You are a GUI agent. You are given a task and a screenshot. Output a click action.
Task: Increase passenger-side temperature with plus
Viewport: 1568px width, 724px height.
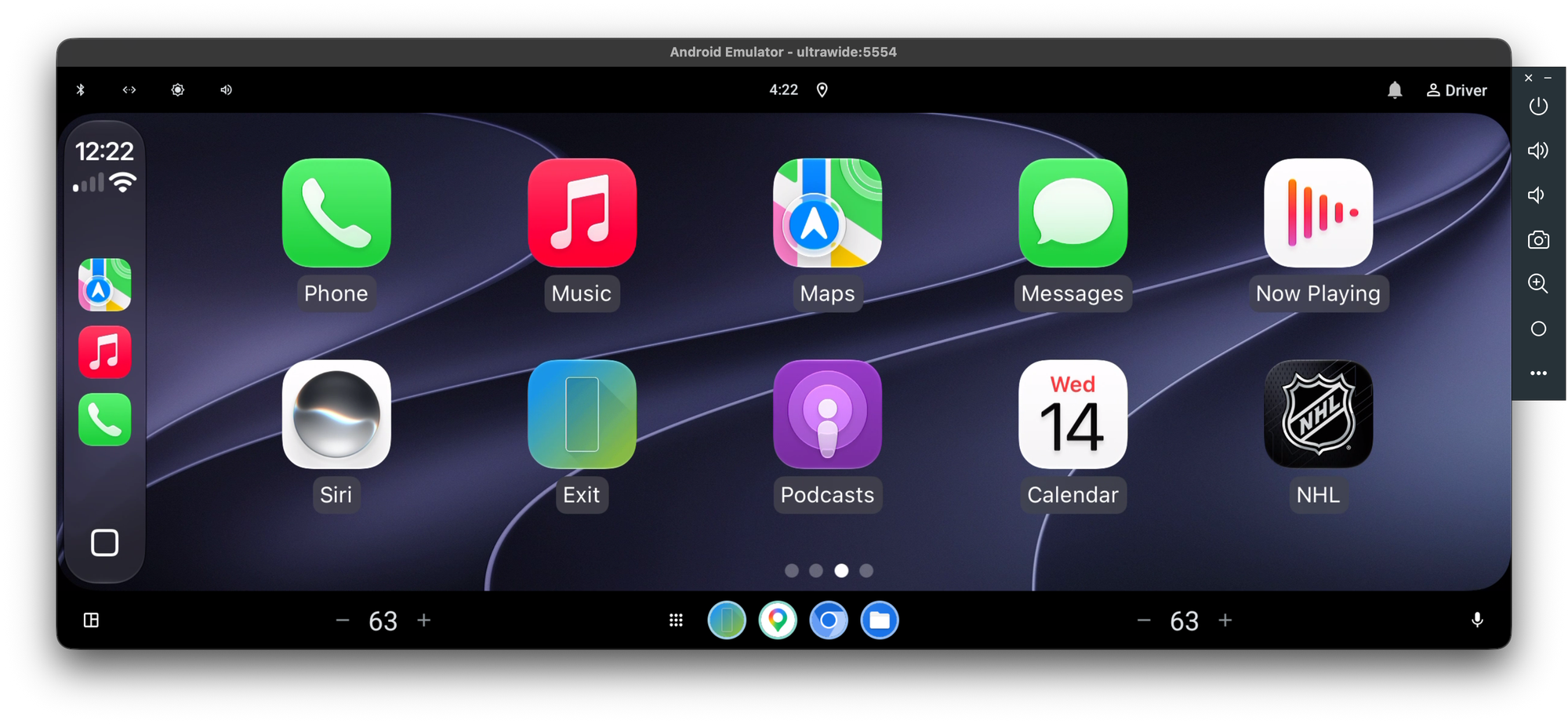pyautogui.click(x=1225, y=620)
